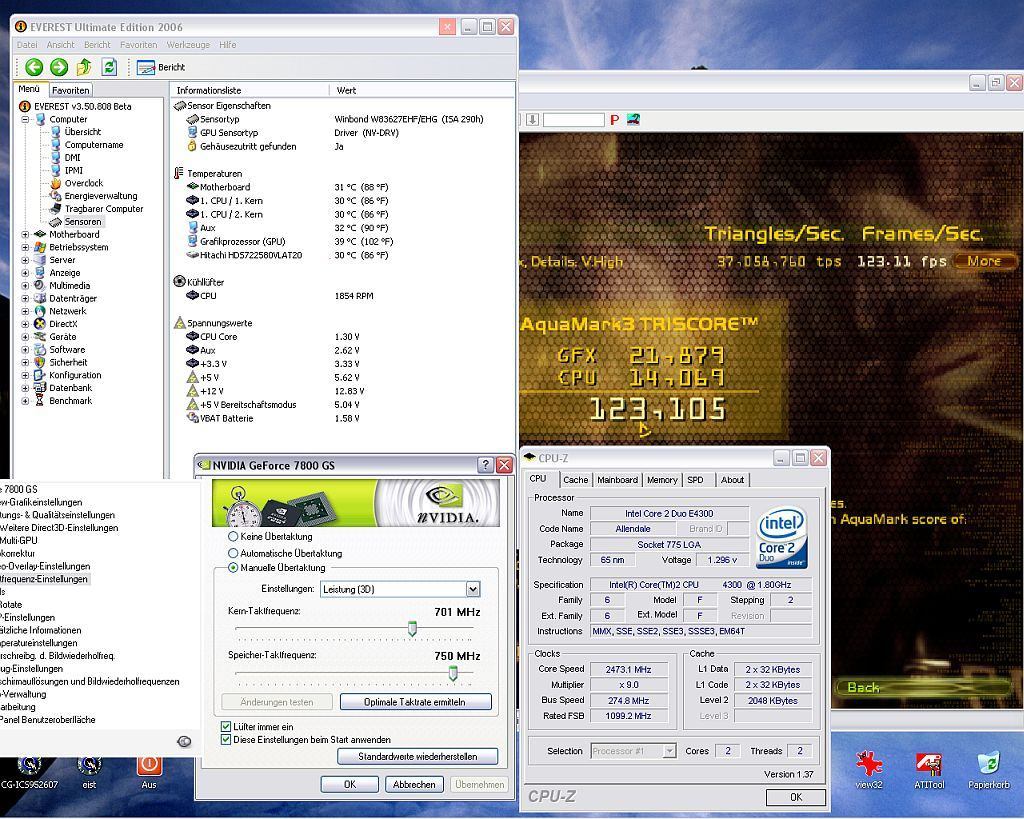Image resolution: width=1024 pixels, height=819 pixels.
Task: Click the toolbar input field in AquaMark window
Action: (573, 120)
